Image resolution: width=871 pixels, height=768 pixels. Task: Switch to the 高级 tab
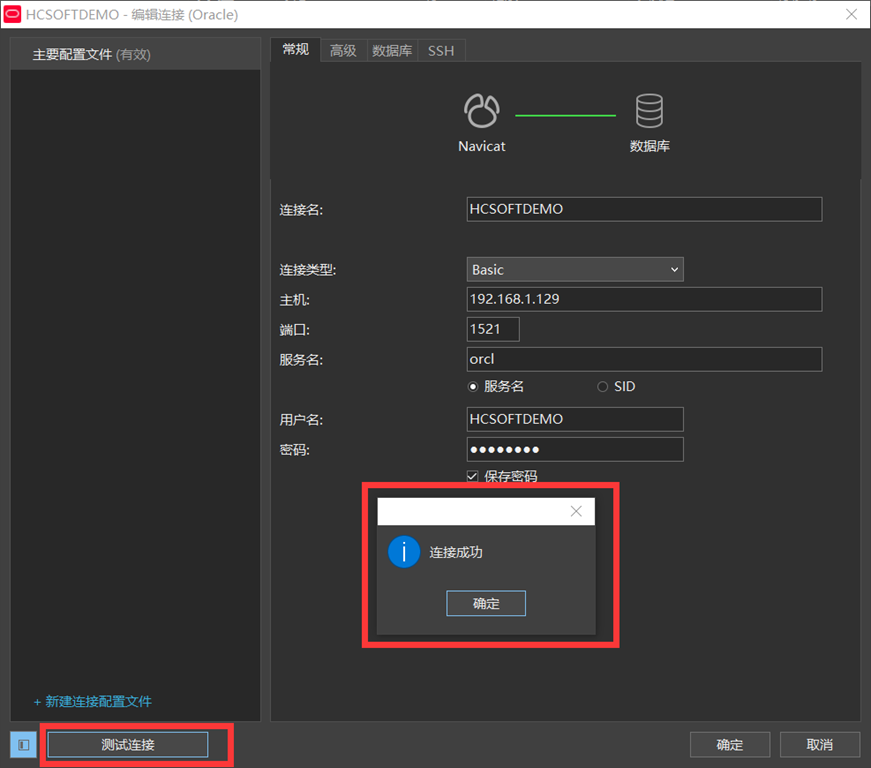click(x=343, y=51)
